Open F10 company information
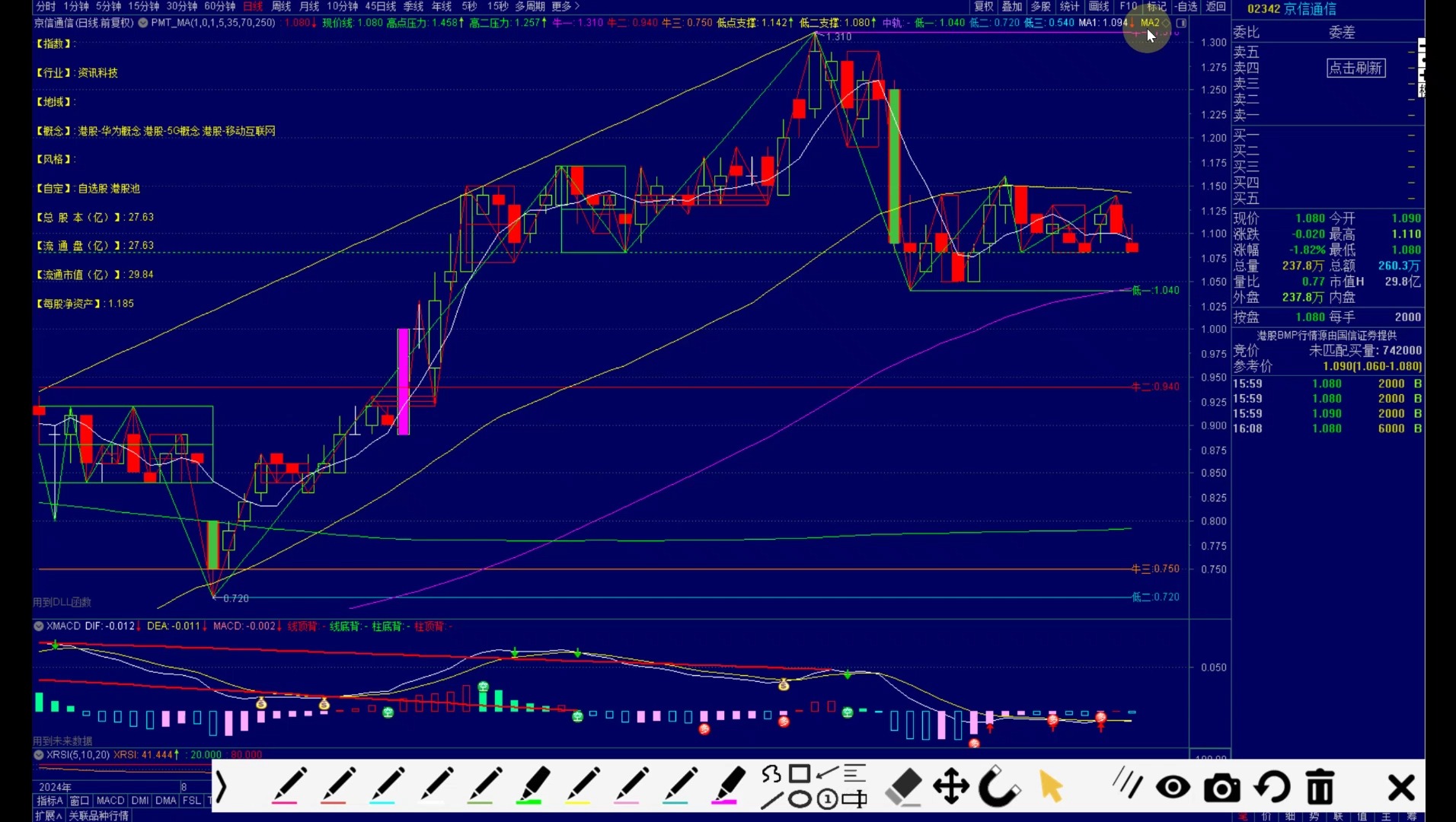The image size is (1456, 822). pyautogui.click(x=1128, y=6)
